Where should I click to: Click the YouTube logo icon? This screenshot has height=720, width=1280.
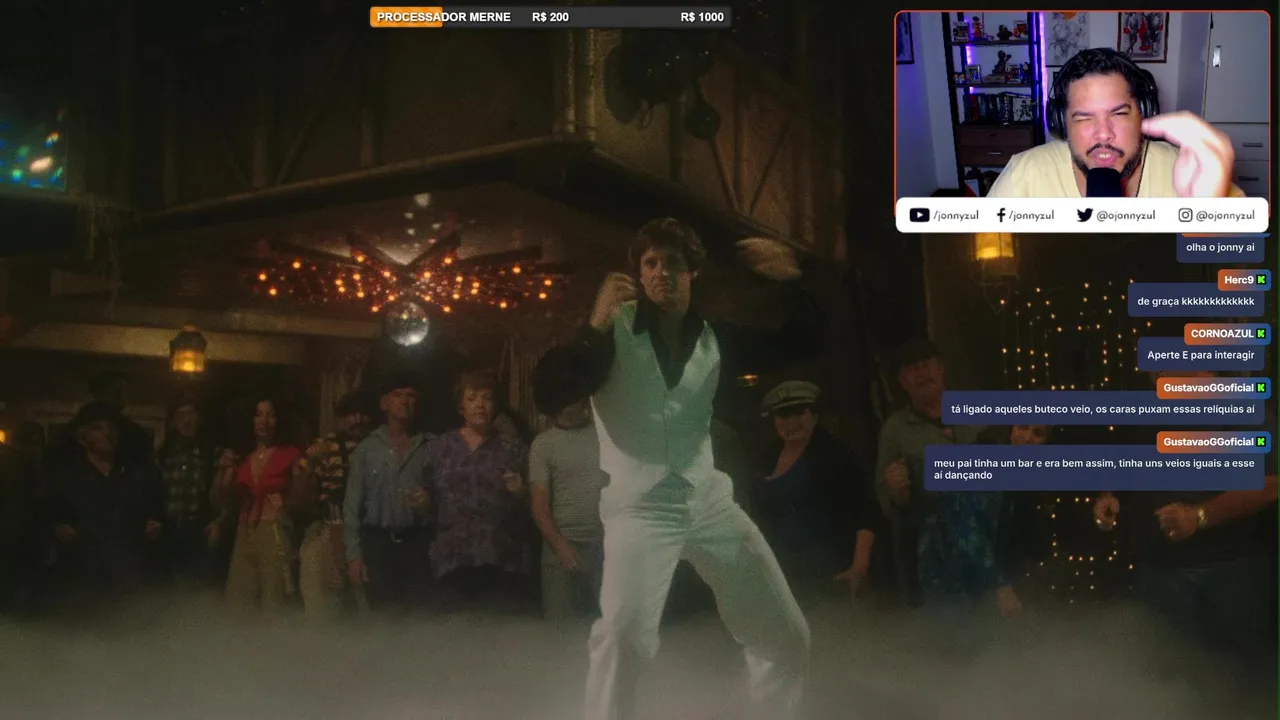tap(919, 215)
